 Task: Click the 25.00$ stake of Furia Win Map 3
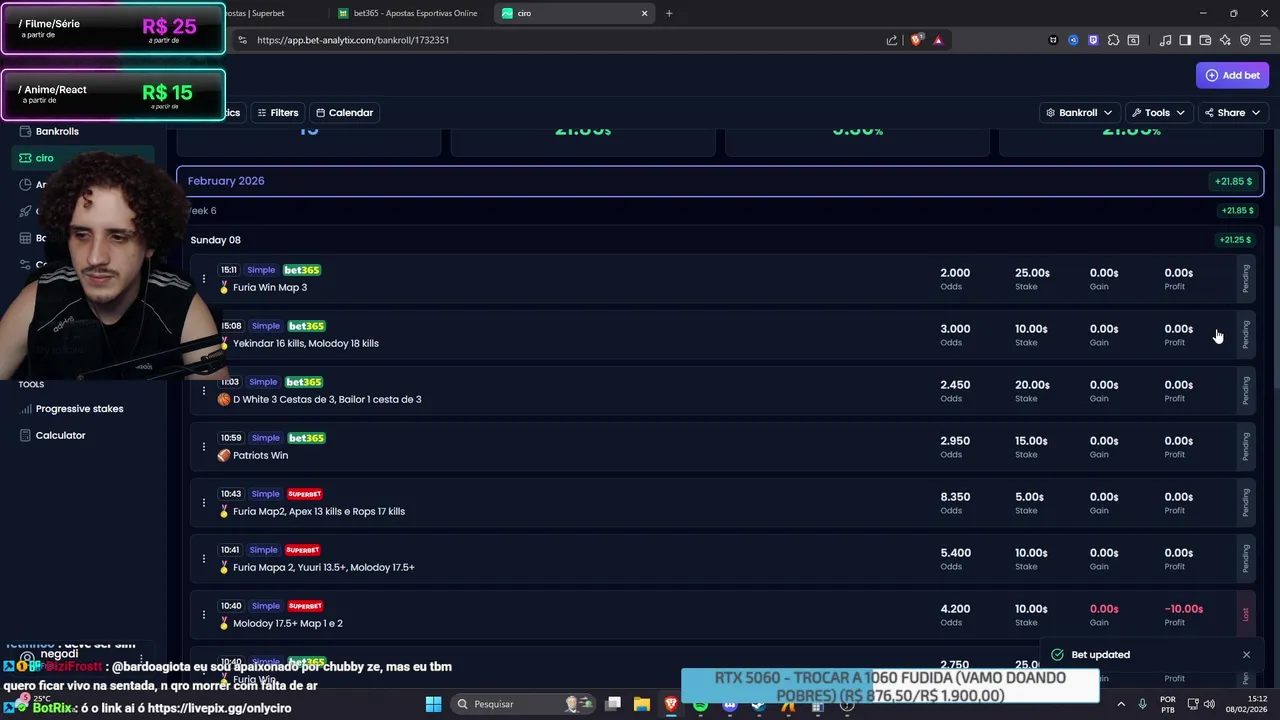click(x=1032, y=273)
